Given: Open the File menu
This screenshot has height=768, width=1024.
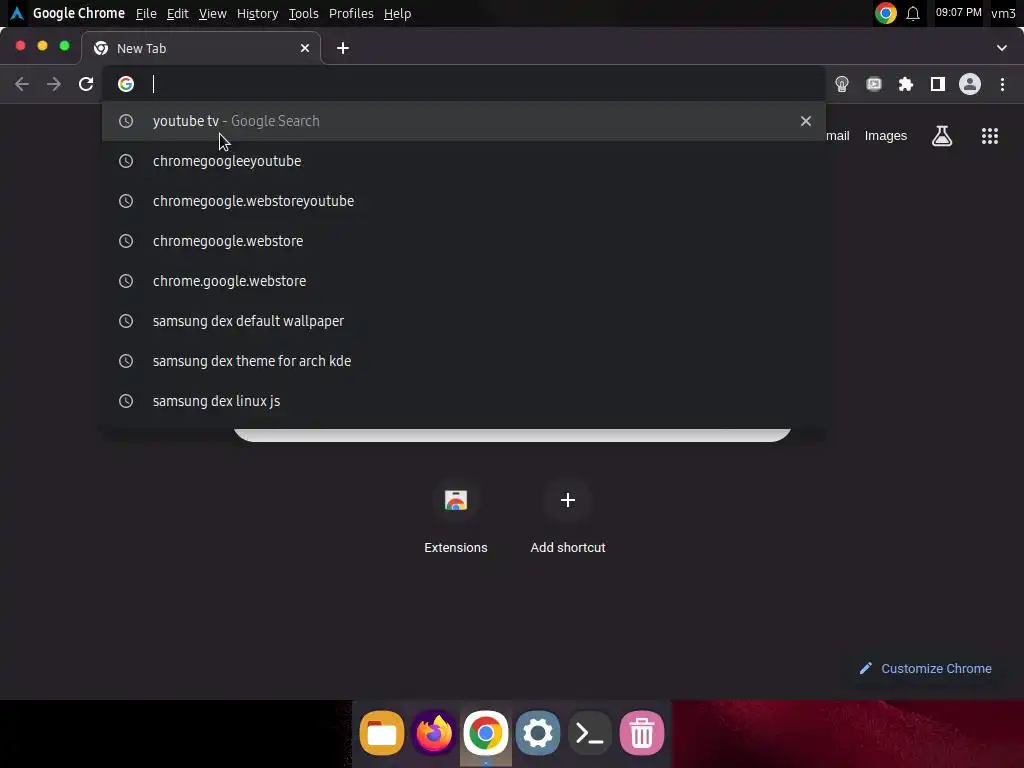Looking at the screenshot, I should point(146,14).
